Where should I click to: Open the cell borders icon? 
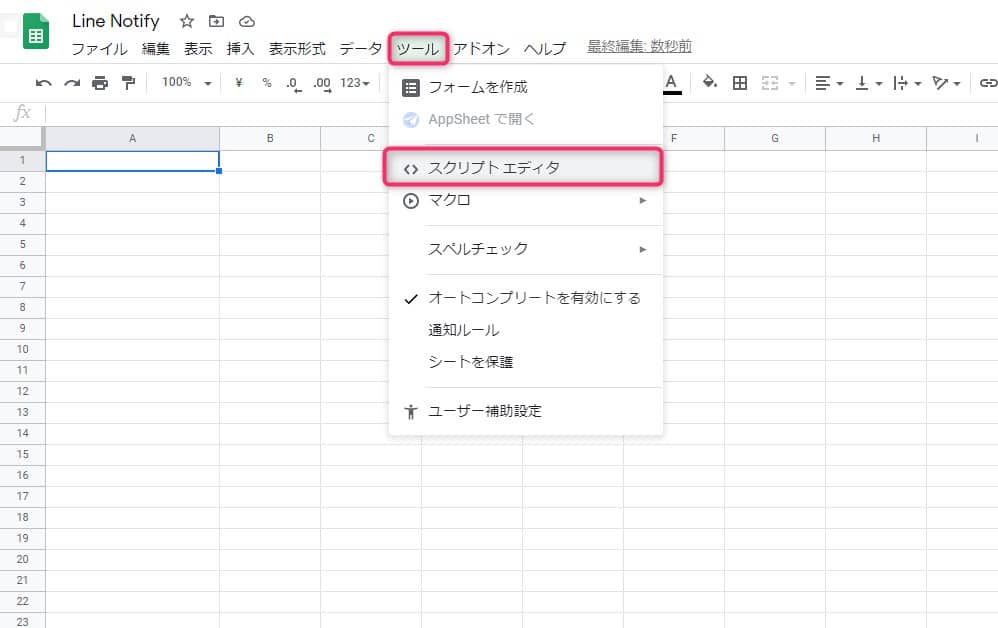pyautogui.click(x=740, y=83)
